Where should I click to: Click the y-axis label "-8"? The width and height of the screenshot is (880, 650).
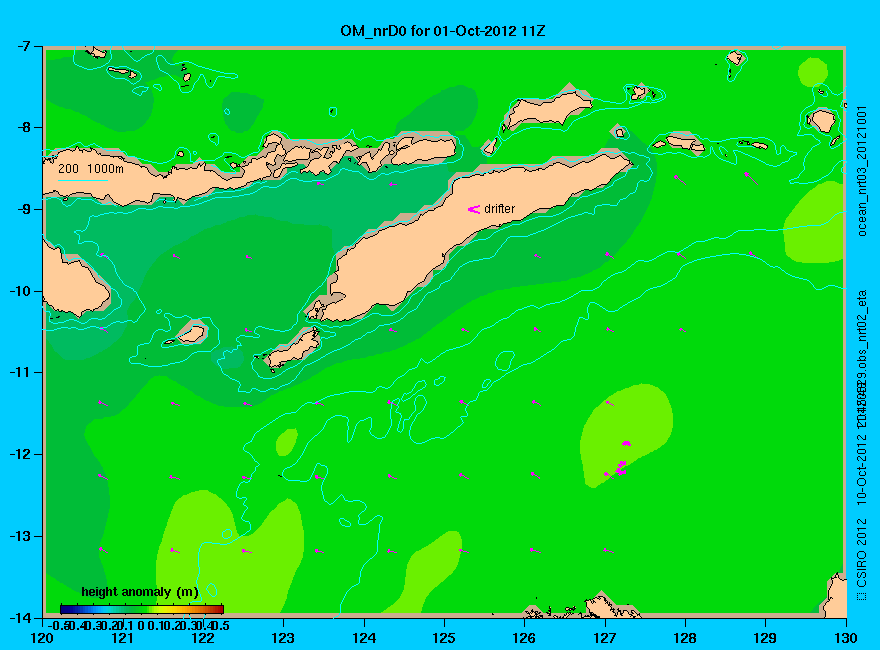pos(24,127)
